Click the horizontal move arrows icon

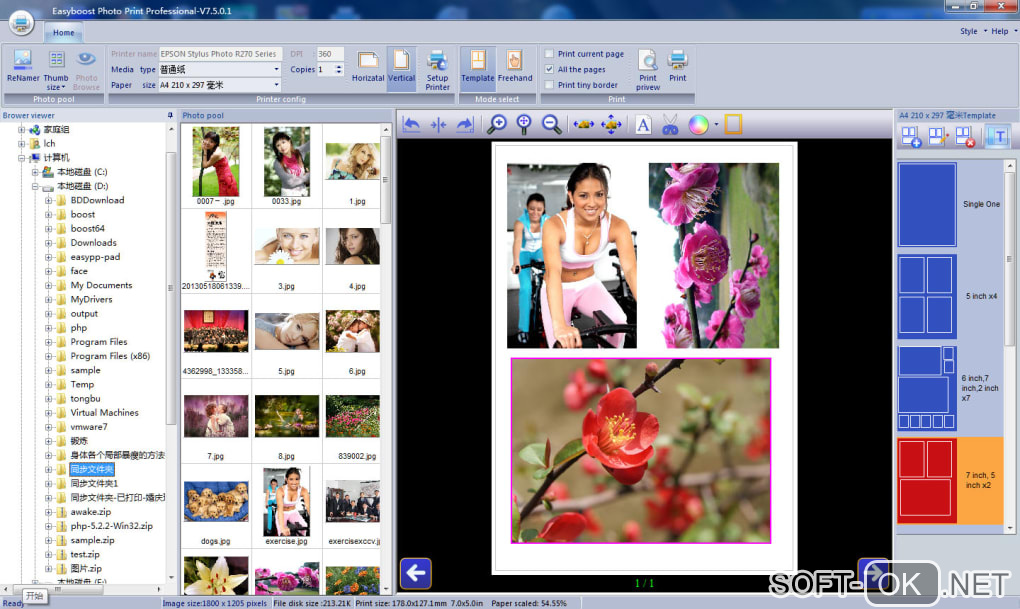point(584,124)
